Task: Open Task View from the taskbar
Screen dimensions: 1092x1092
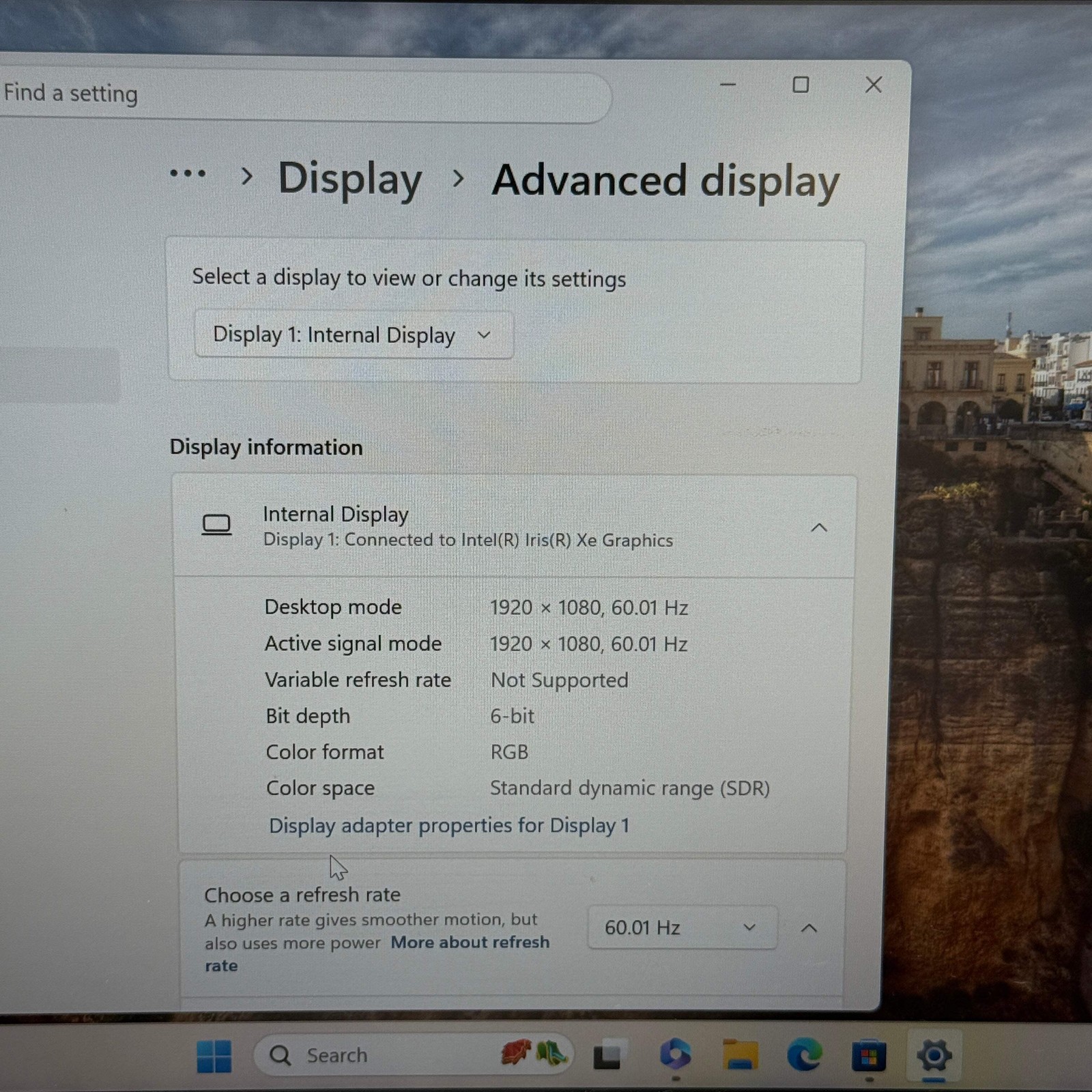Action: pyautogui.click(x=607, y=1056)
